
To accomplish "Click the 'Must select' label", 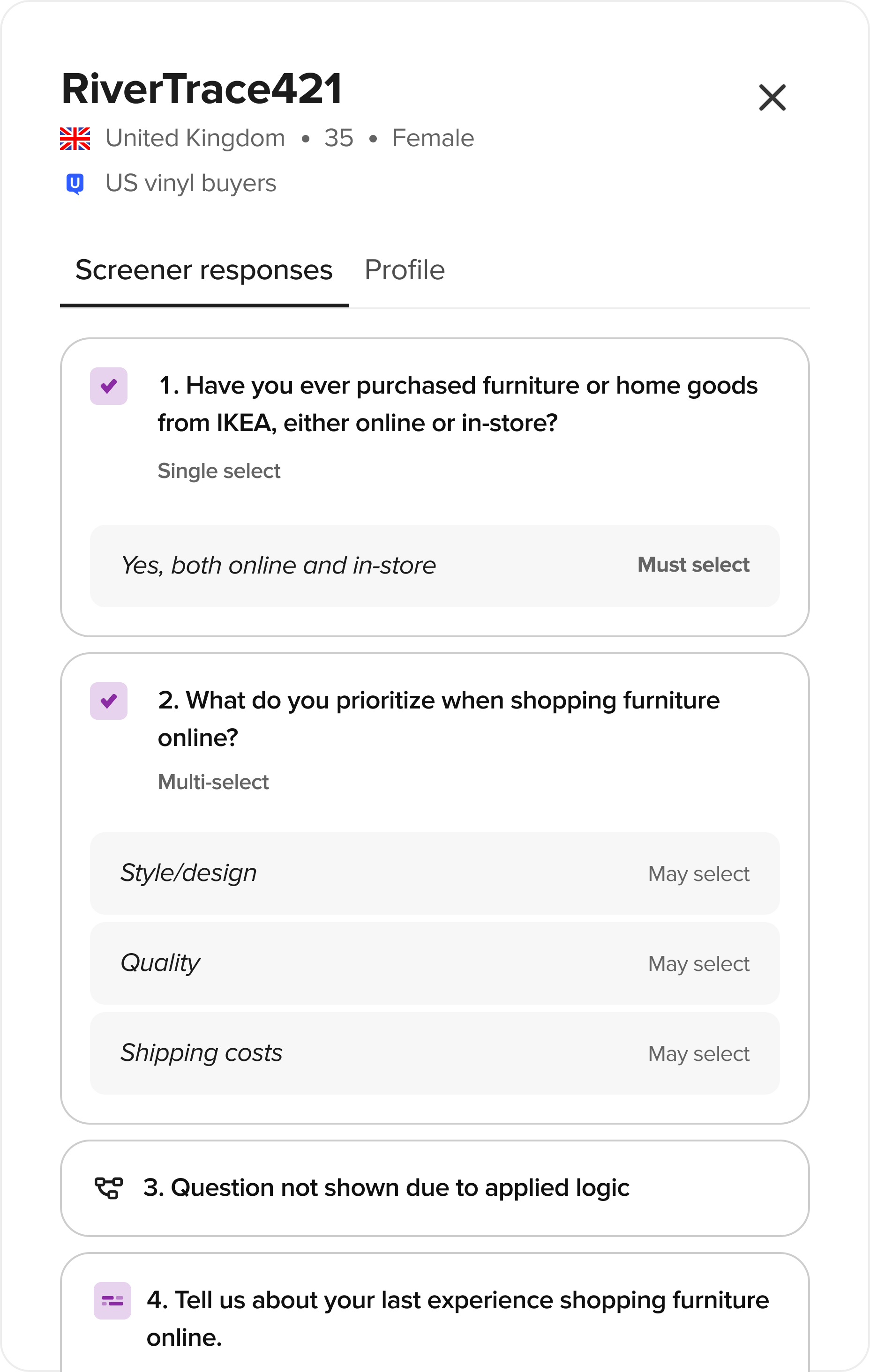I will point(693,565).
